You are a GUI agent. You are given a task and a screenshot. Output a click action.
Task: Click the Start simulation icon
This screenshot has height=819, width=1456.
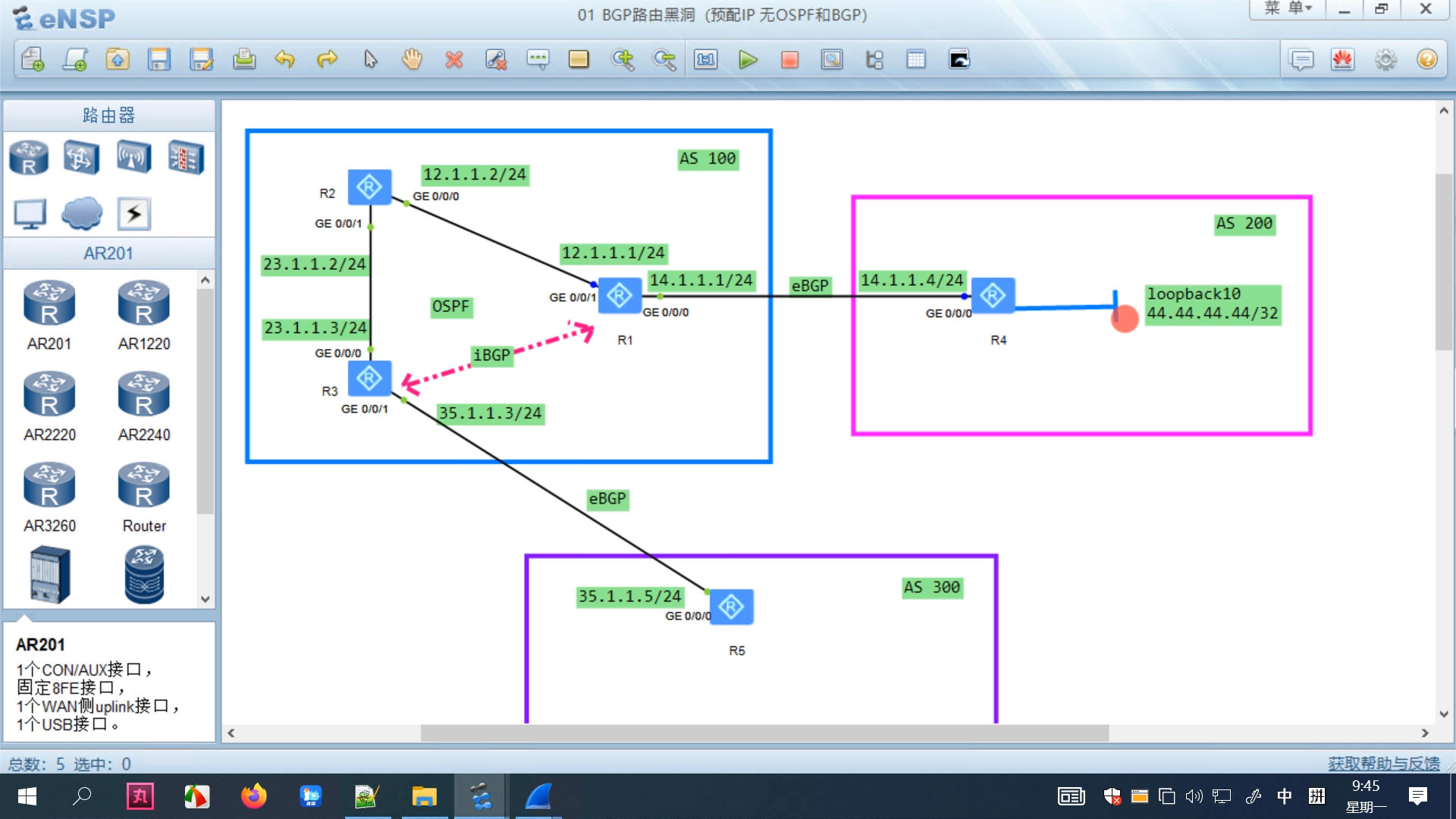[x=749, y=60]
